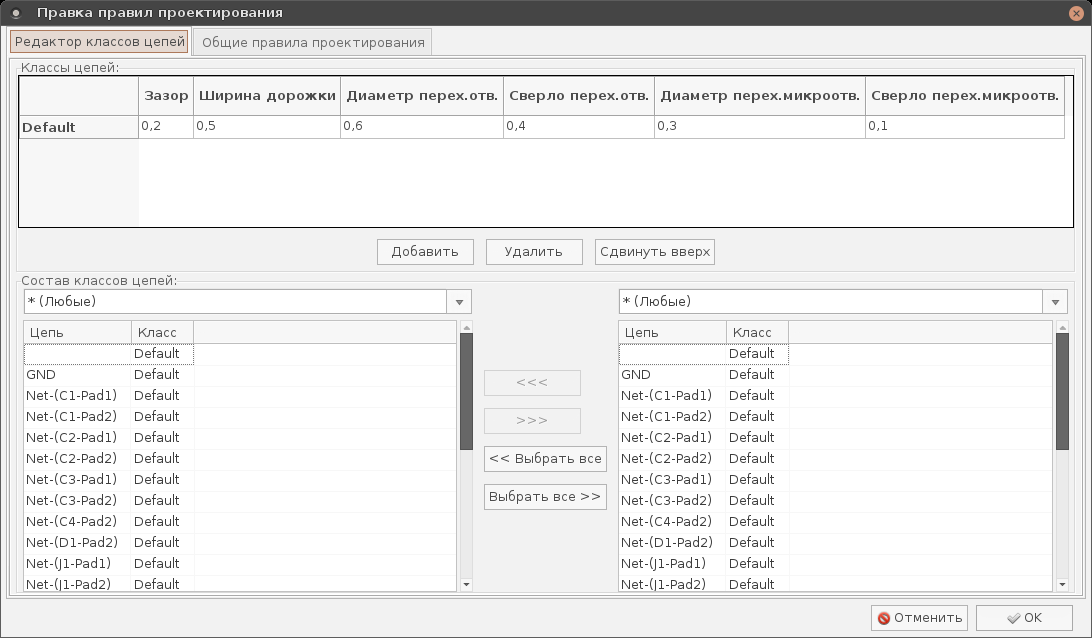Cancel with the Отменить button
This screenshot has height=638, width=1092.
click(x=921, y=618)
